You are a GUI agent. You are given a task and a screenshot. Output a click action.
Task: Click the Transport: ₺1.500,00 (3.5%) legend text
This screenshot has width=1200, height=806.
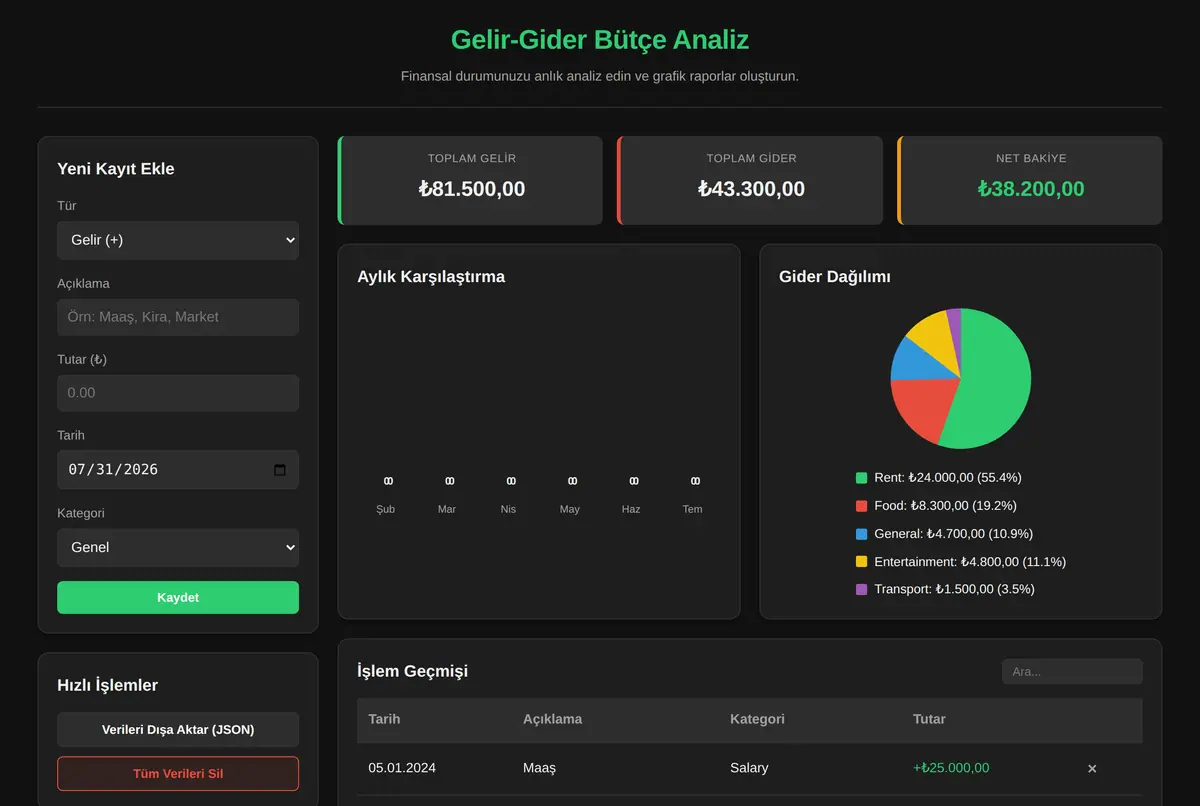(x=954, y=589)
